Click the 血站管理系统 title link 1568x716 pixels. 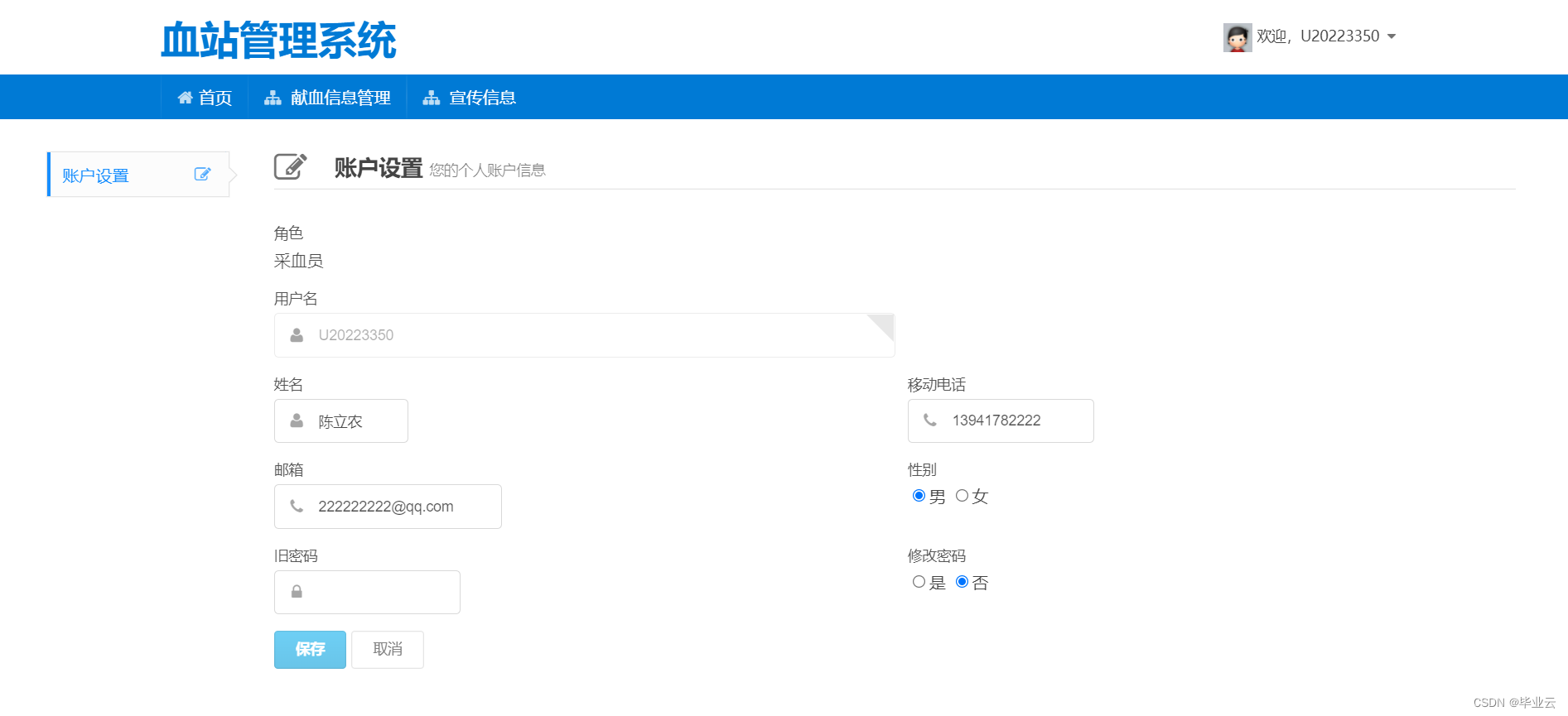tap(278, 41)
